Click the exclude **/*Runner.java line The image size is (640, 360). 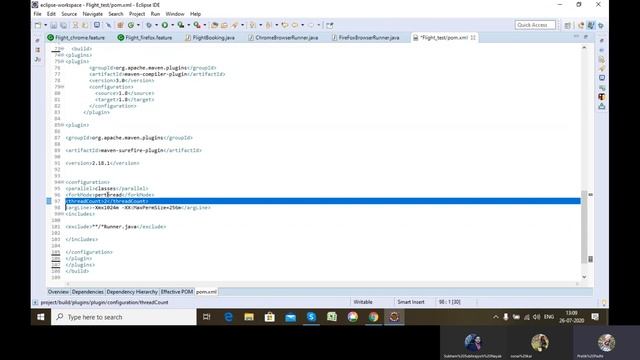[x=116, y=227]
